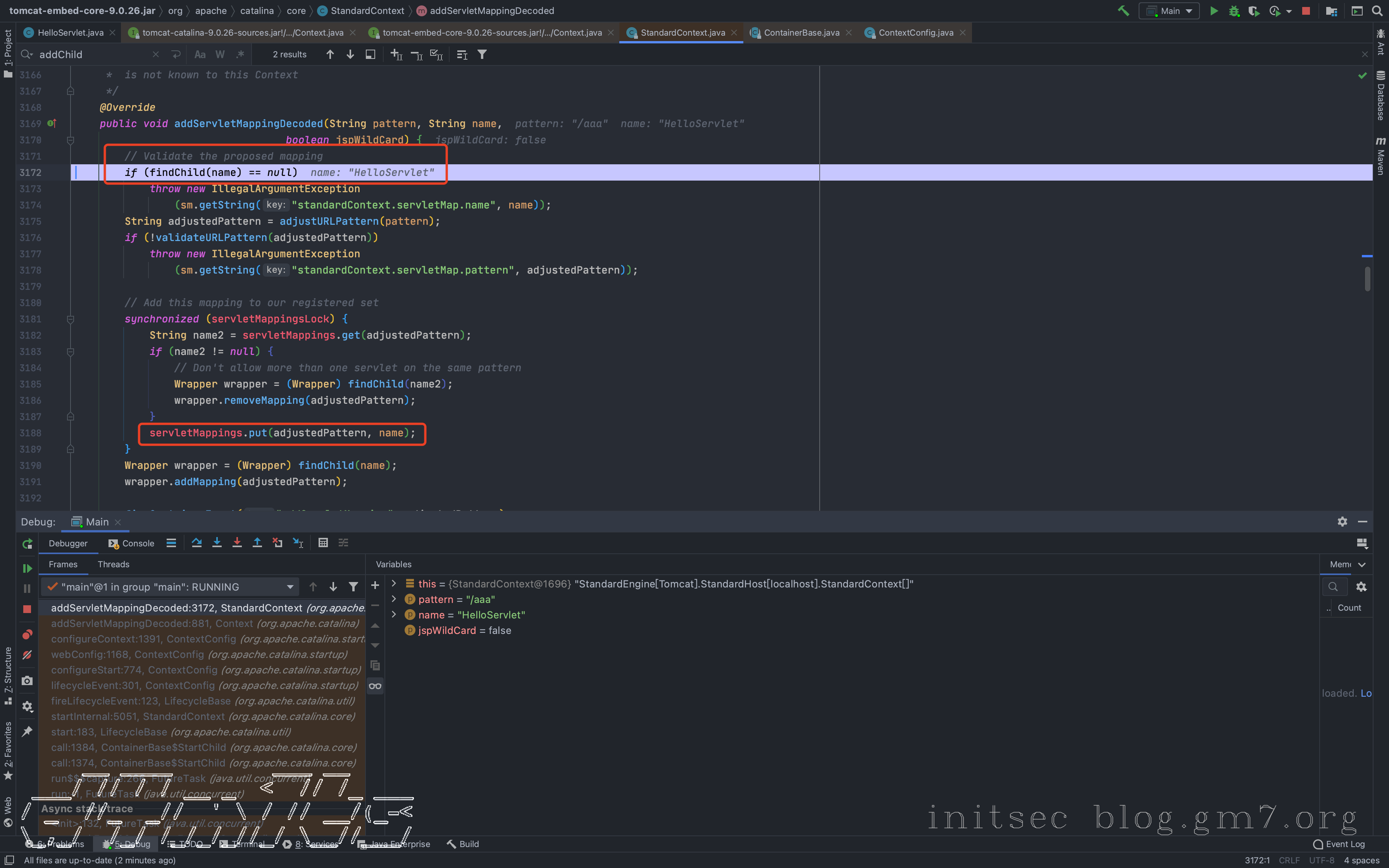Screen dimensions: 1389x868
Task: Toggle Words option in search bar
Action: click(x=220, y=55)
